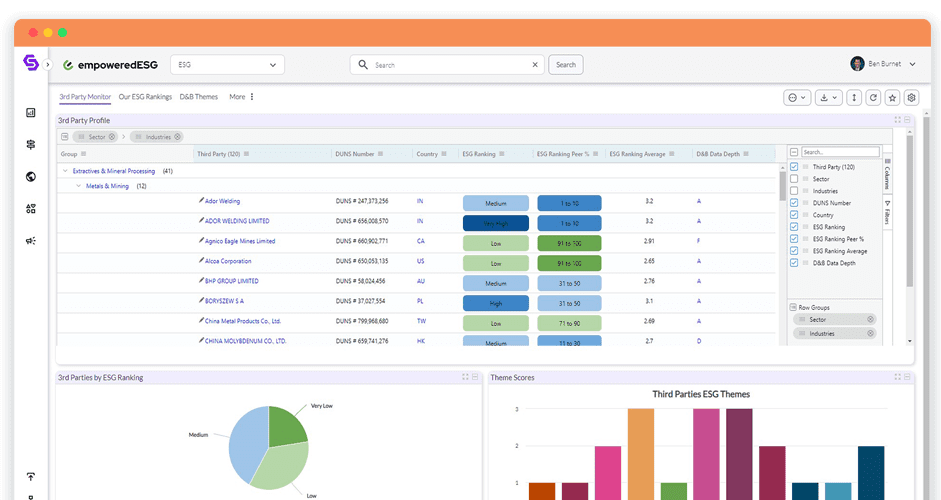The width and height of the screenshot is (941, 500).
Task: Open the globe icon in left sidebar
Action: coord(31,176)
